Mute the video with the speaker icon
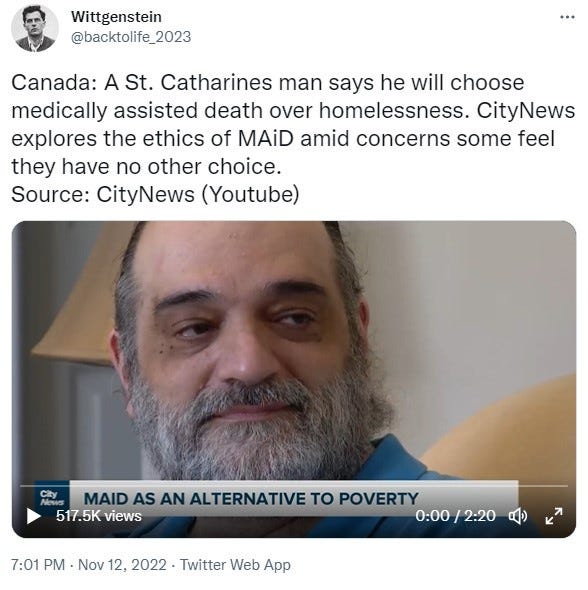The image size is (588, 590). 518,516
